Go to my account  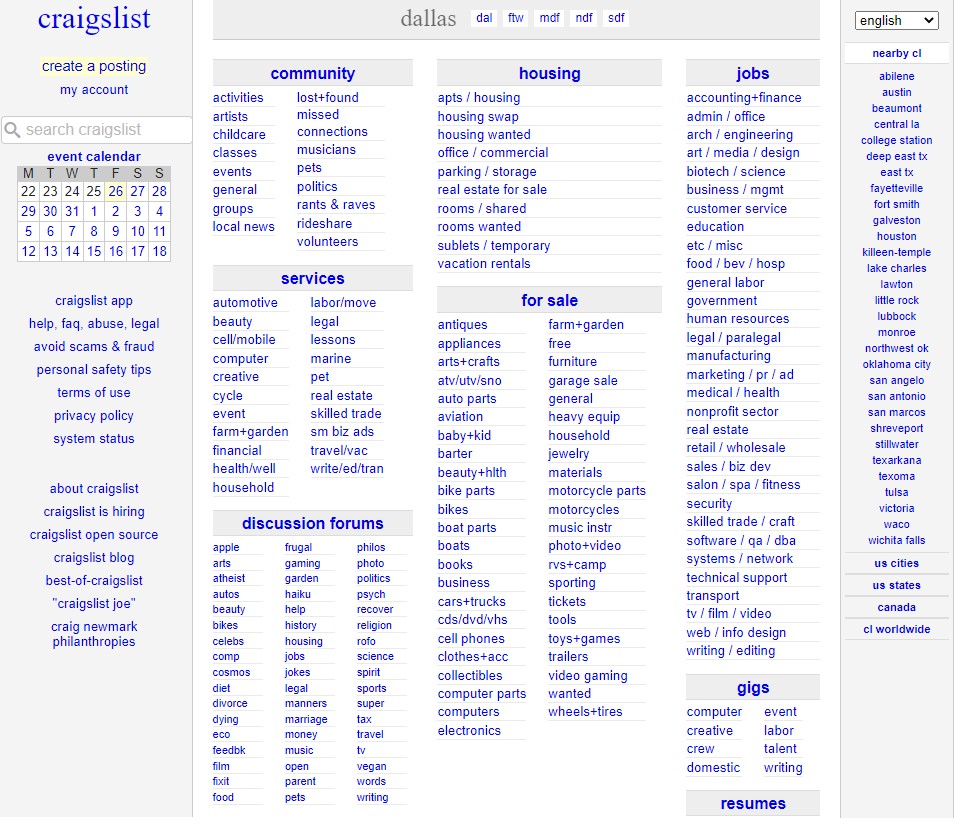(x=94, y=89)
